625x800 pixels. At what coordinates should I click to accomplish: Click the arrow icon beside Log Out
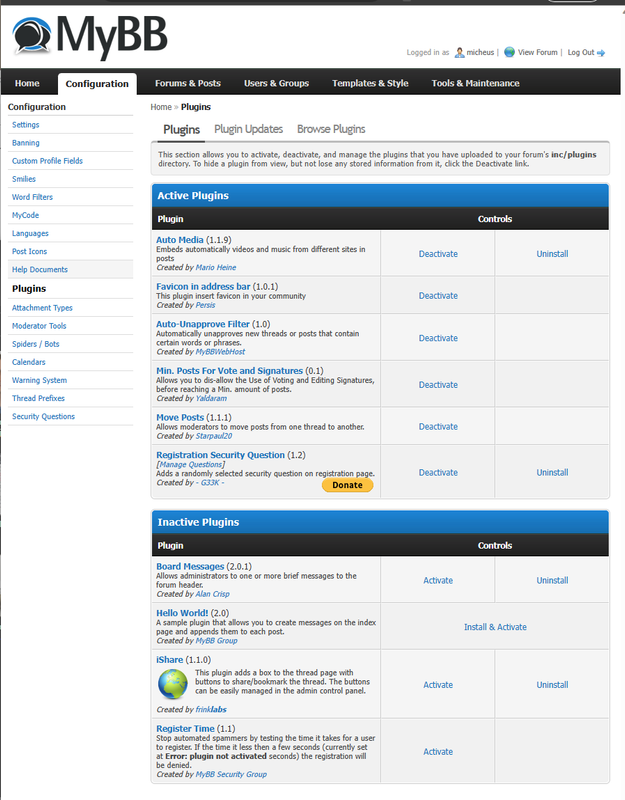(601, 53)
